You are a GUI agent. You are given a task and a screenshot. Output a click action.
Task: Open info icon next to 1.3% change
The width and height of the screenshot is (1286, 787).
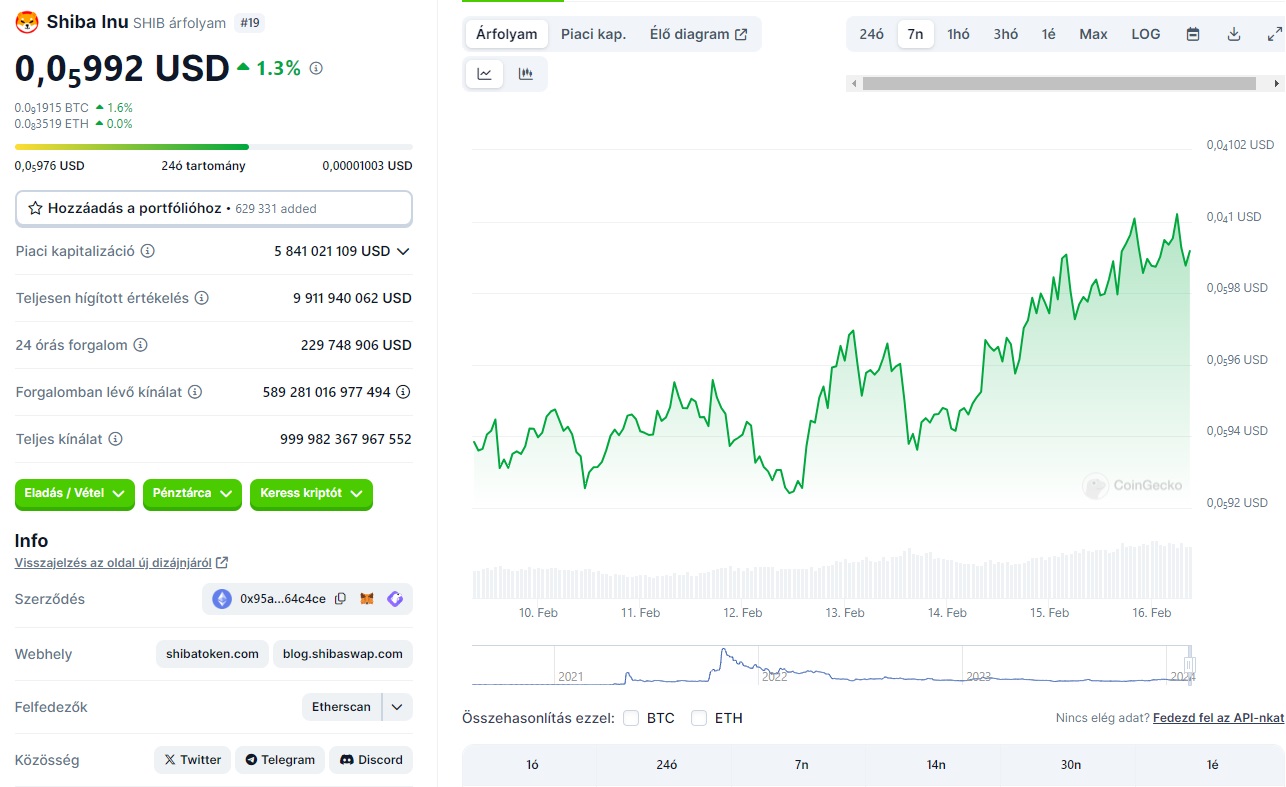pos(316,68)
